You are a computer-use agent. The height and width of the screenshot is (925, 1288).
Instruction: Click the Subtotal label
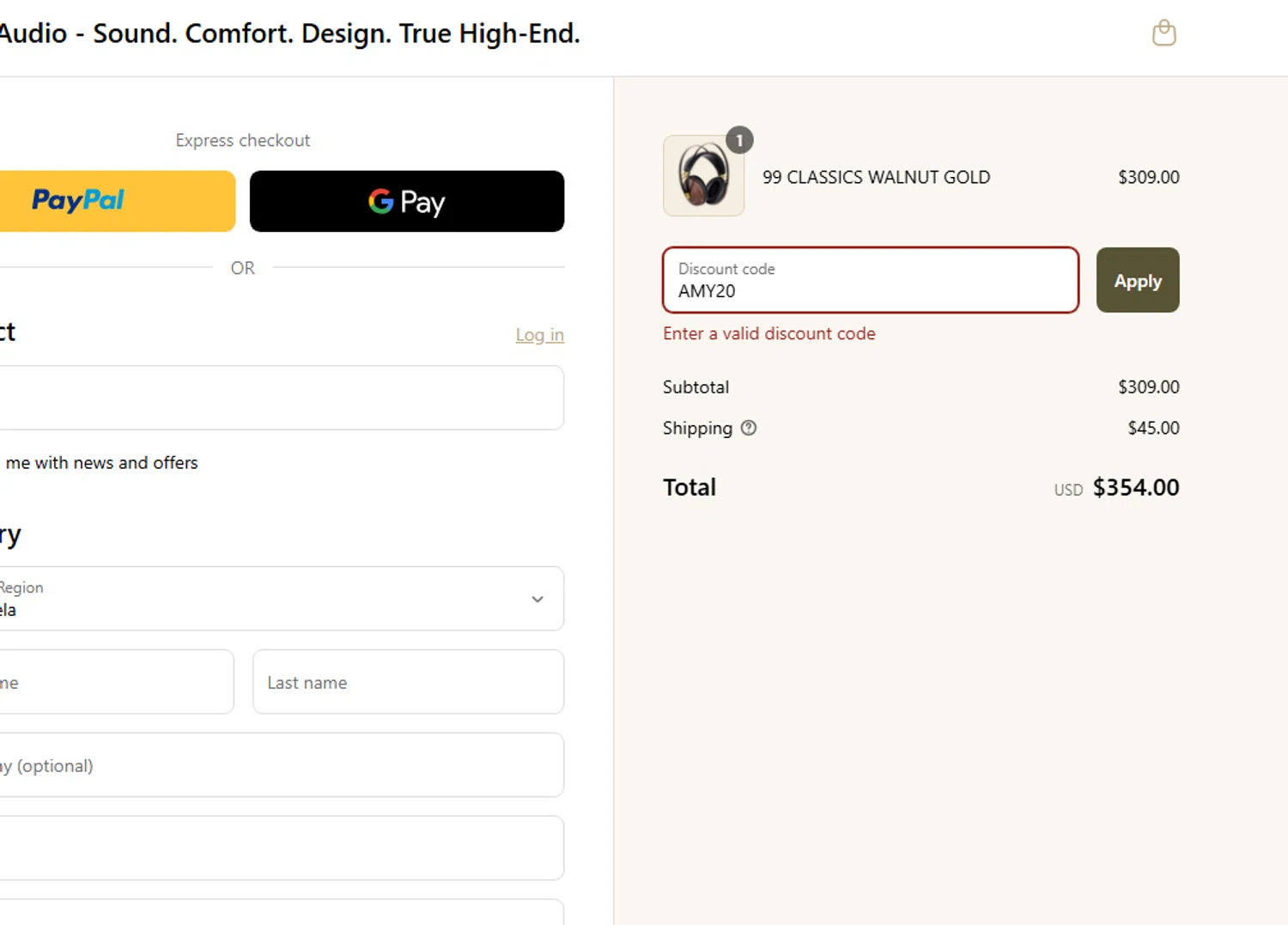click(x=696, y=387)
